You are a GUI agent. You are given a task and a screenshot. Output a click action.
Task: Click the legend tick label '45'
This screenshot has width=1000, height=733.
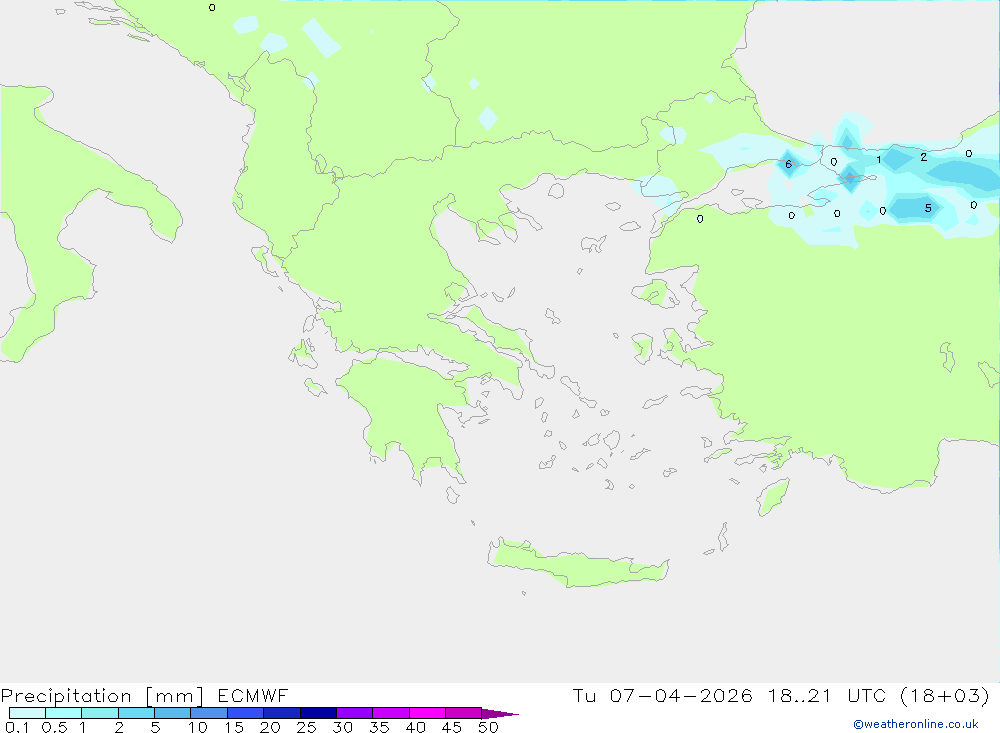452,727
